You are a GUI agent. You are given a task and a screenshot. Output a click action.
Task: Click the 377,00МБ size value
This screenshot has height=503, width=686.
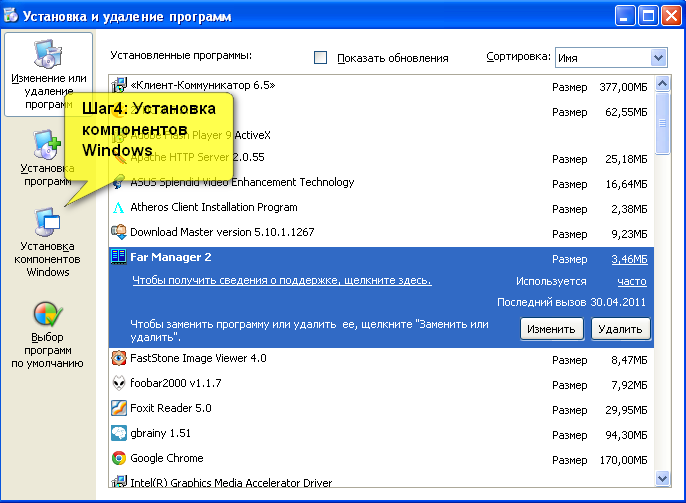(623, 87)
